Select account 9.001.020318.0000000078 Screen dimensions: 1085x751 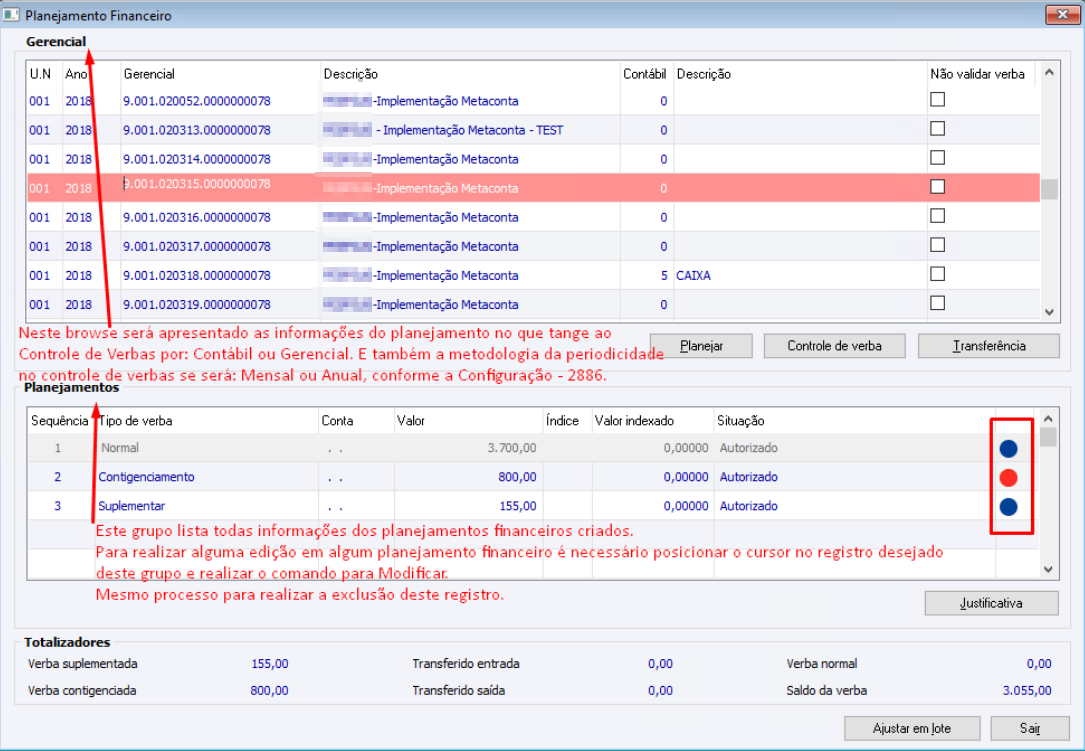click(x=197, y=275)
